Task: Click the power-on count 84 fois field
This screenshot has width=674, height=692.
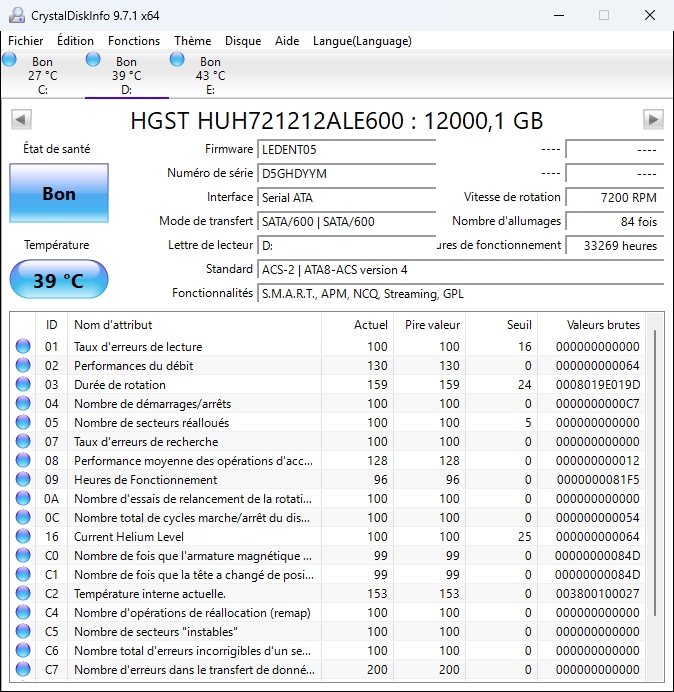Action: click(x=614, y=222)
